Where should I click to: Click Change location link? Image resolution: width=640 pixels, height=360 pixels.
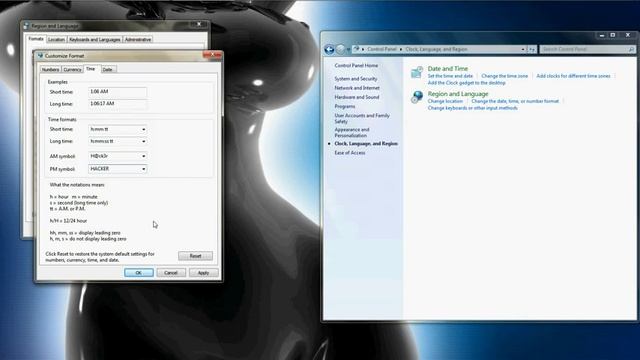tap(445, 101)
